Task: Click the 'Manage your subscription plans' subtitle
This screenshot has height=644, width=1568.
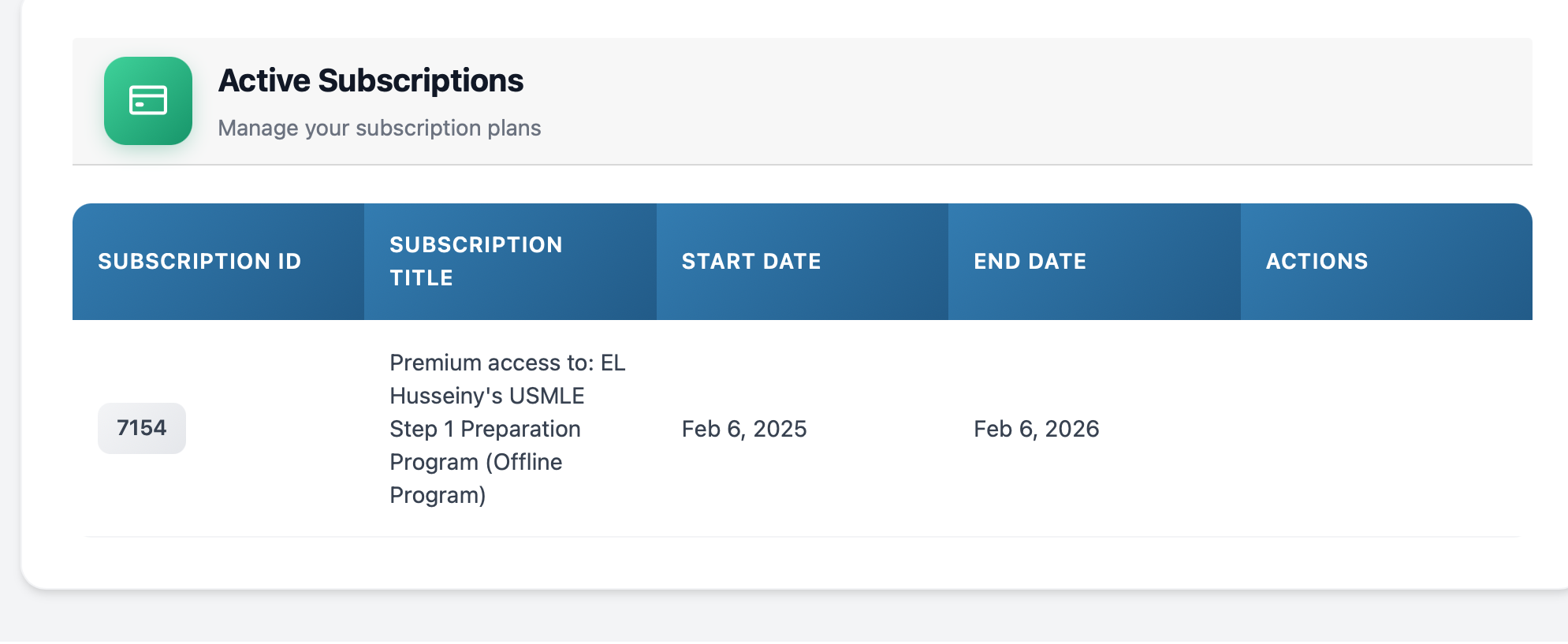Action: click(x=379, y=128)
